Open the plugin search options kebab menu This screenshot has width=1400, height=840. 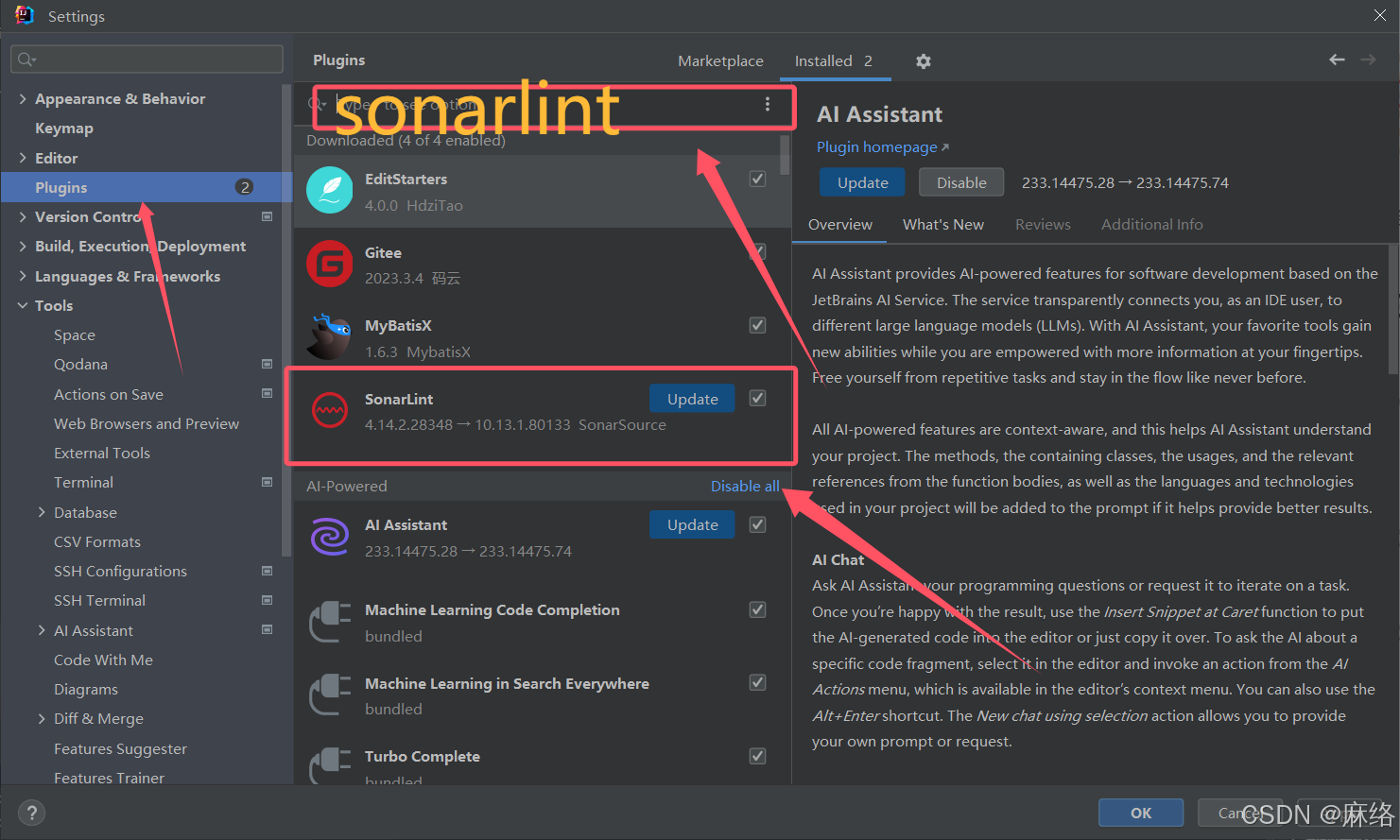point(767,104)
